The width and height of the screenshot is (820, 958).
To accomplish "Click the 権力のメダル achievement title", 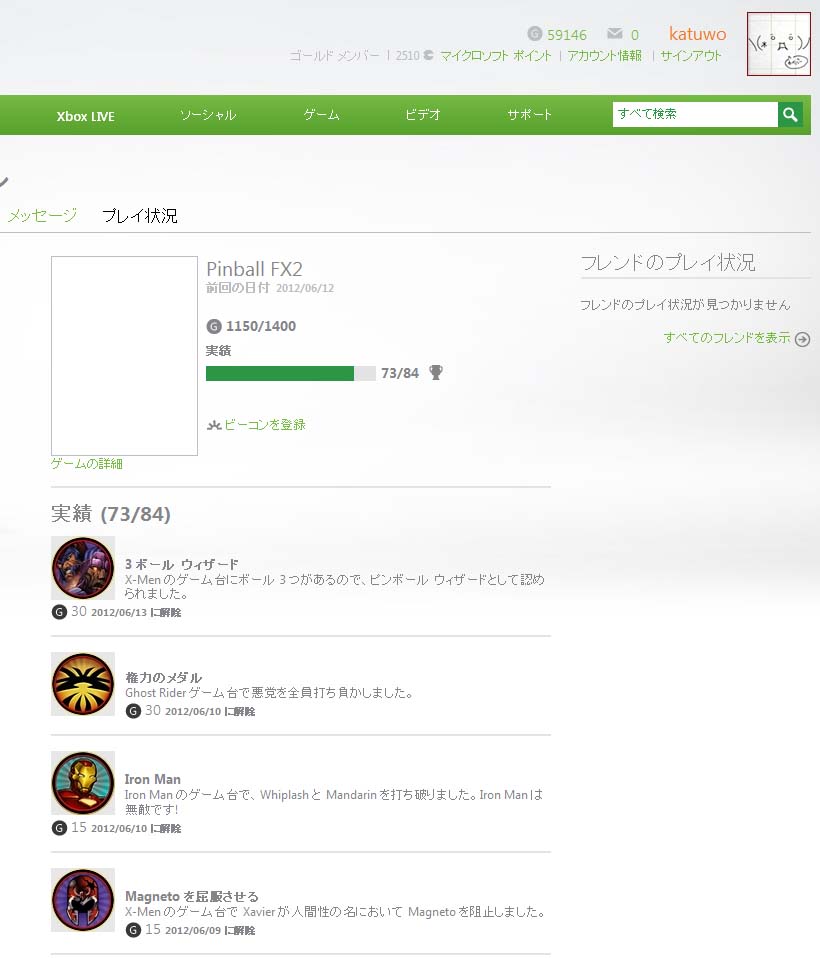I will tap(164, 677).
